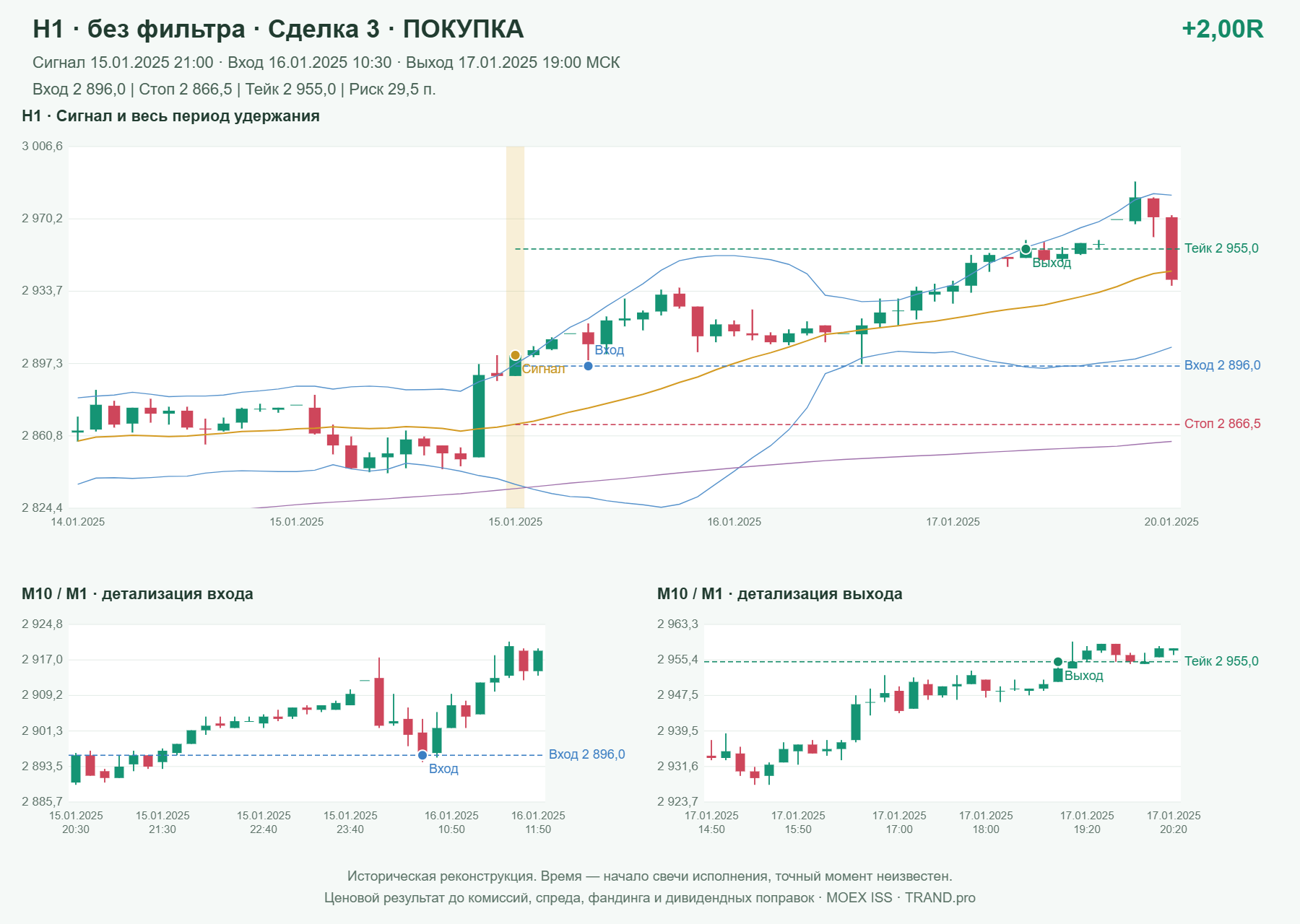Click the 'Вход 2 896,0' label in entry detail chart
The height and width of the screenshot is (924, 1300).
586,754
